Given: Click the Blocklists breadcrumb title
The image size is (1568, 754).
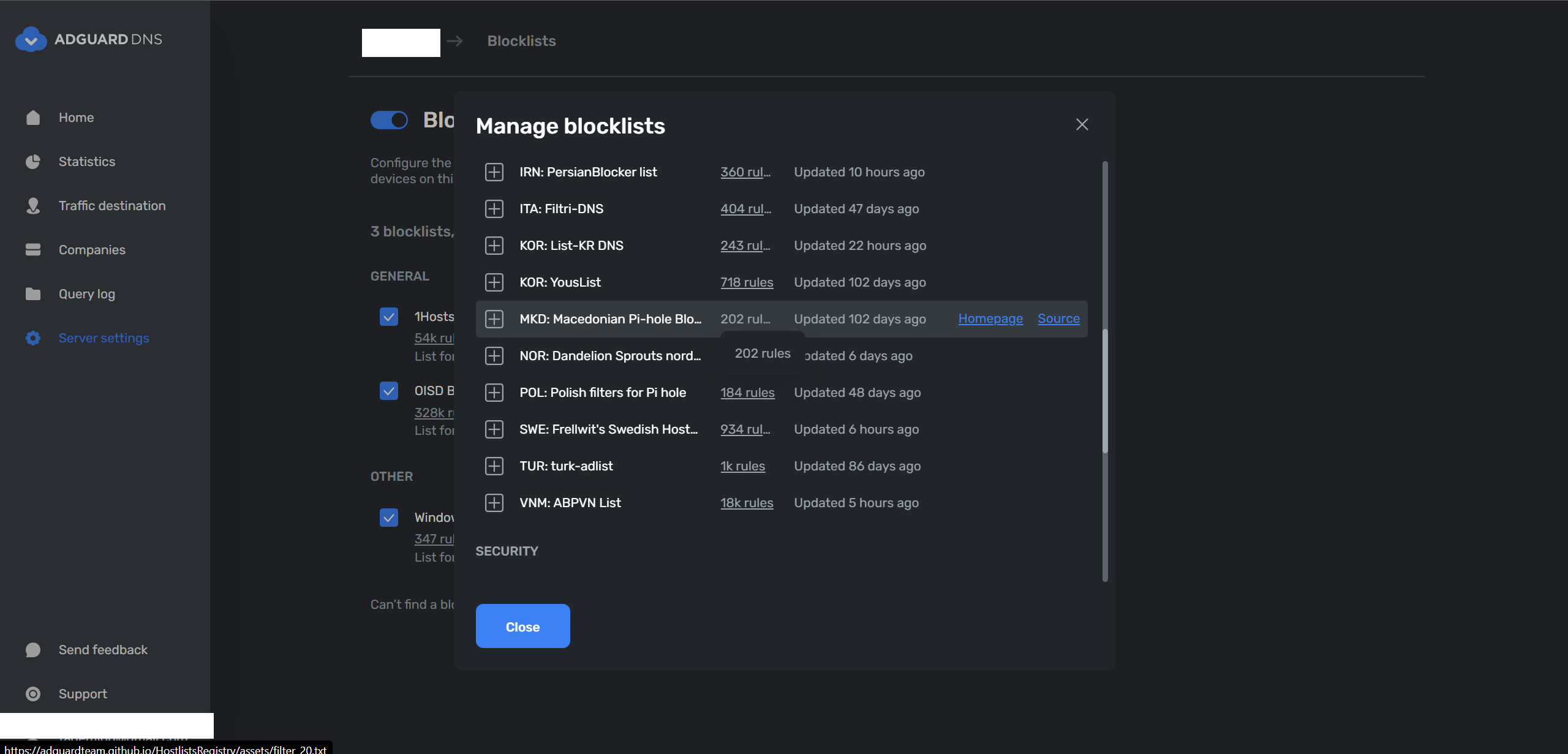Looking at the screenshot, I should click(x=521, y=40).
